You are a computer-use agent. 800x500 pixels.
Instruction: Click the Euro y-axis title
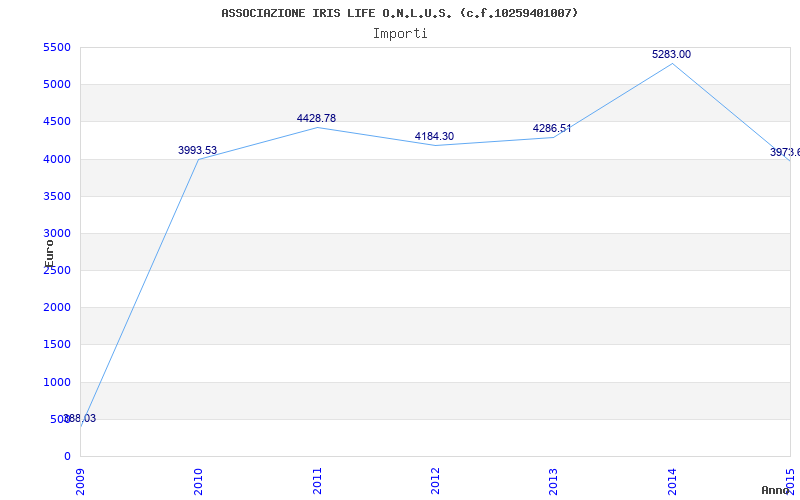click(49, 253)
